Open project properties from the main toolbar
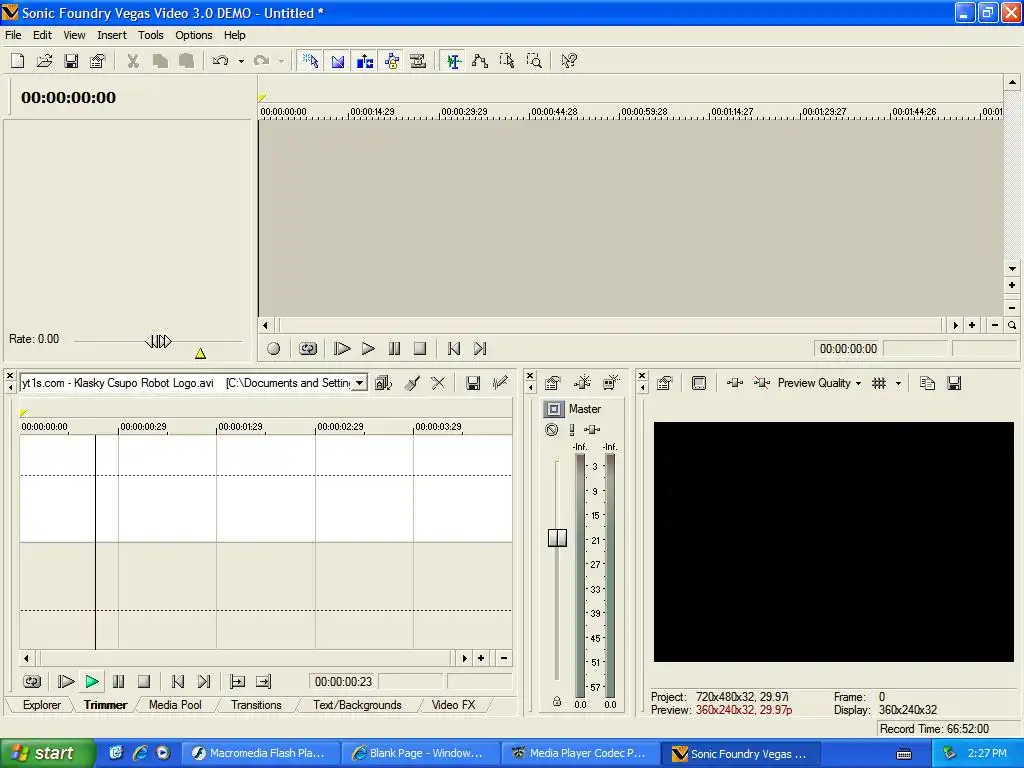Screen dimensions: 1024x768 (98, 61)
